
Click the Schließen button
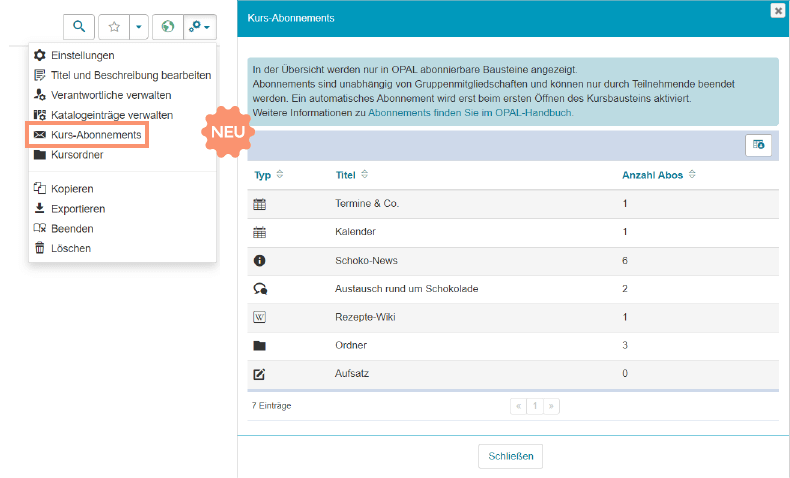[x=510, y=455]
